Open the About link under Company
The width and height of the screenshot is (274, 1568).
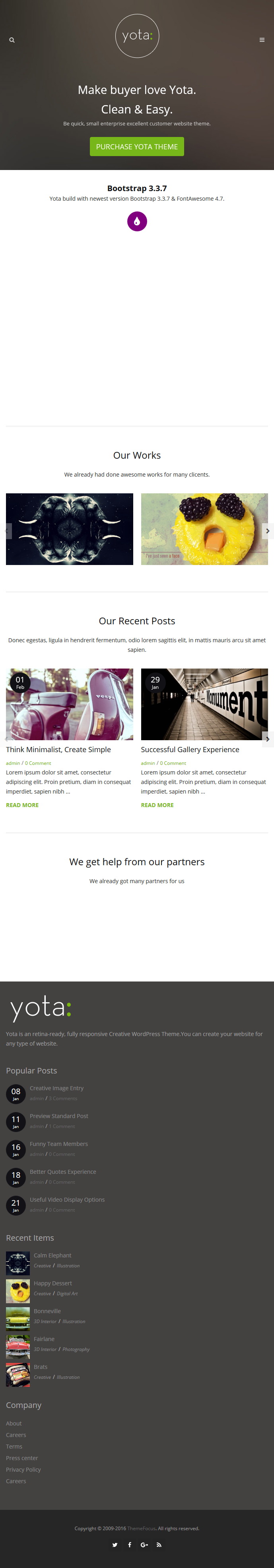(x=14, y=1423)
